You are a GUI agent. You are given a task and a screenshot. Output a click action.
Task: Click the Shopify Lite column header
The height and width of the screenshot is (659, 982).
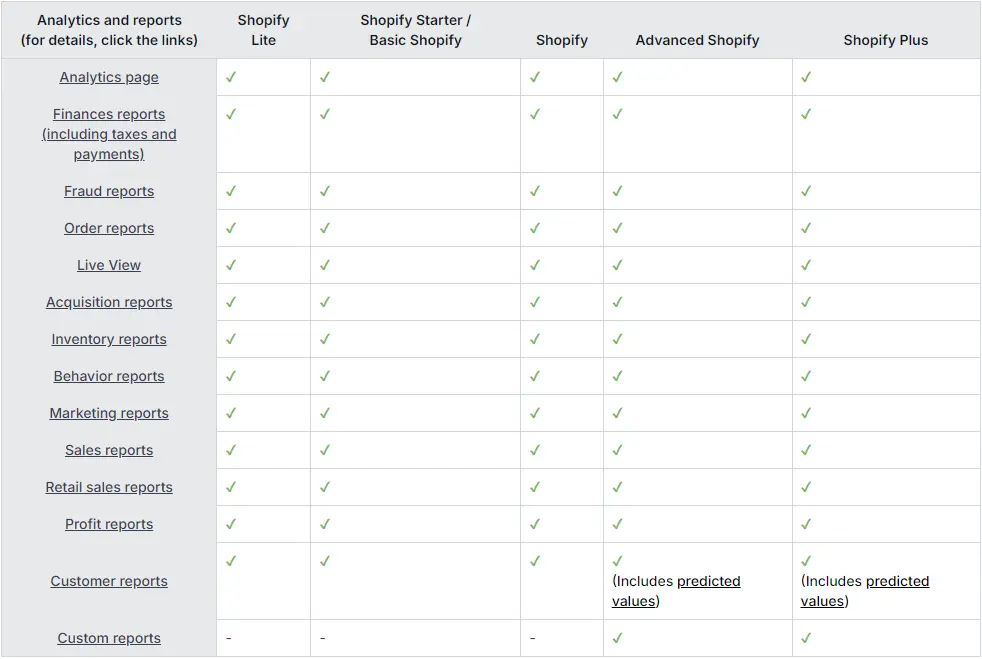pyautogui.click(x=264, y=30)
